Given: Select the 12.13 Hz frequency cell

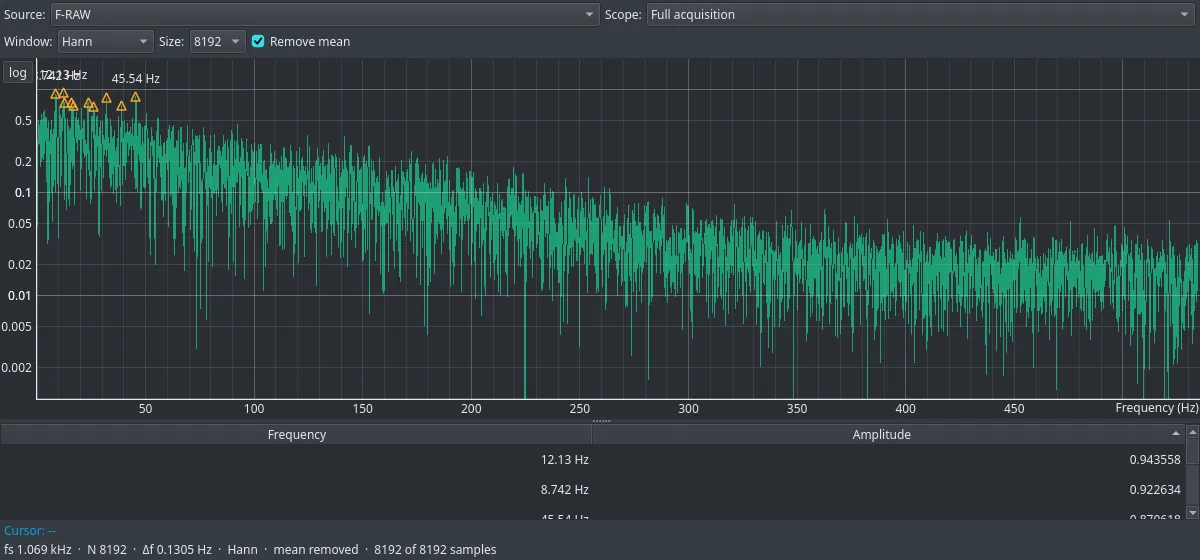Looking at the screenshot, I should pos(296,460).
